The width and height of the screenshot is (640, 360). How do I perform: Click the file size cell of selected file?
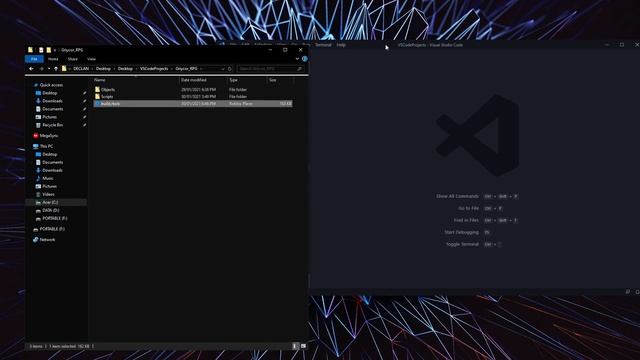285,104
